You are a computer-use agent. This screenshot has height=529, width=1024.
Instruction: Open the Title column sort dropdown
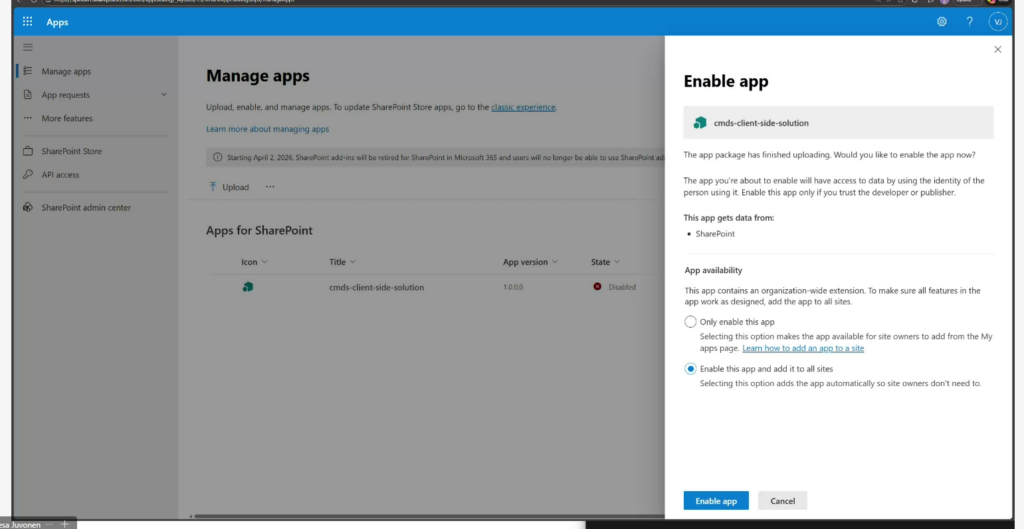click(354, 262)
